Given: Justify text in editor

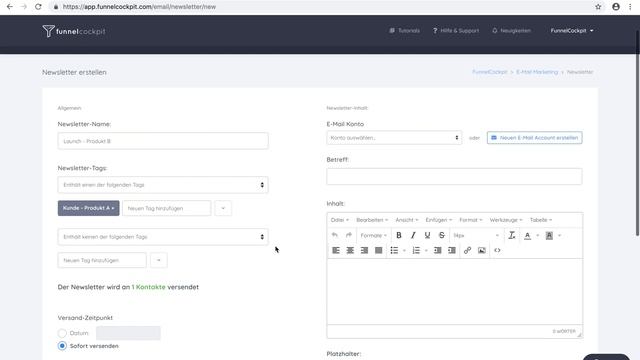Looking at the screenshot, I should pos(379,250).
